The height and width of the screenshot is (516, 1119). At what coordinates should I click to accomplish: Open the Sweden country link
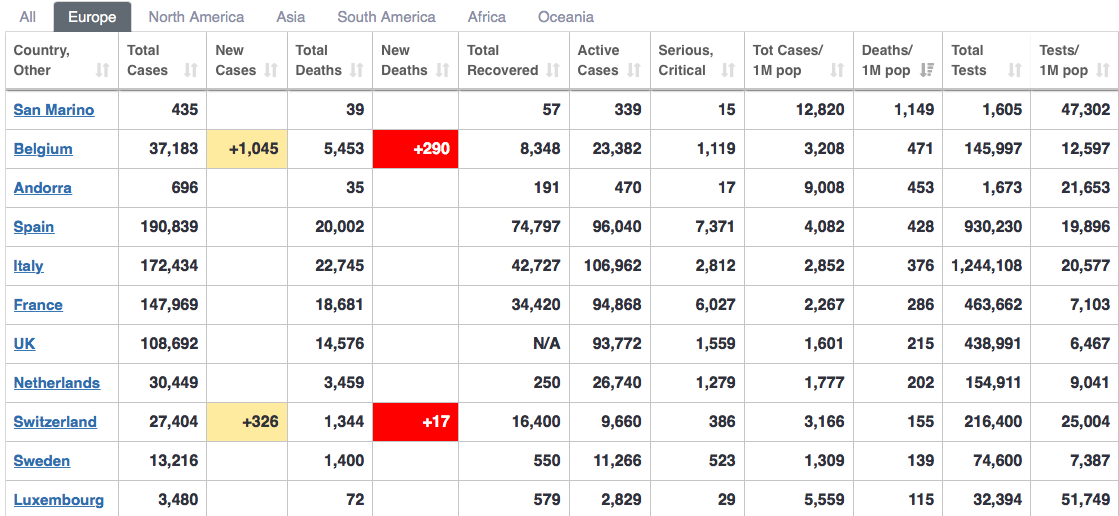point(41,460)
